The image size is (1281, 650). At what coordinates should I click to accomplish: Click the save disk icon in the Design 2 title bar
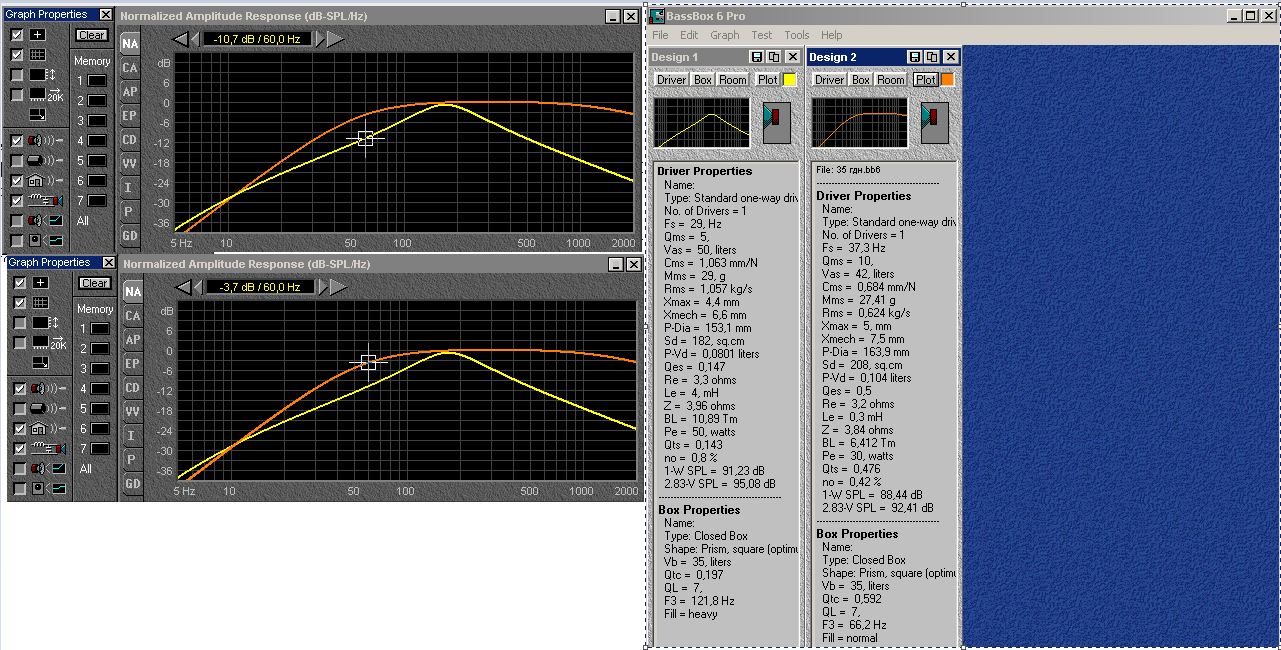click(x=915, y=57)
